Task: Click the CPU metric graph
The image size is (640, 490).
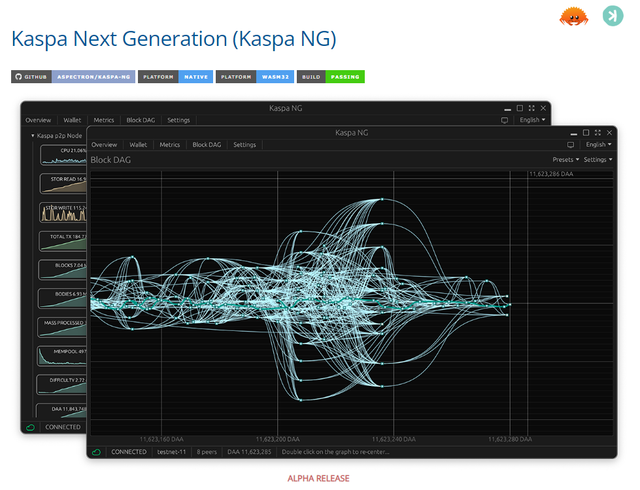Action: click(63, 156)
